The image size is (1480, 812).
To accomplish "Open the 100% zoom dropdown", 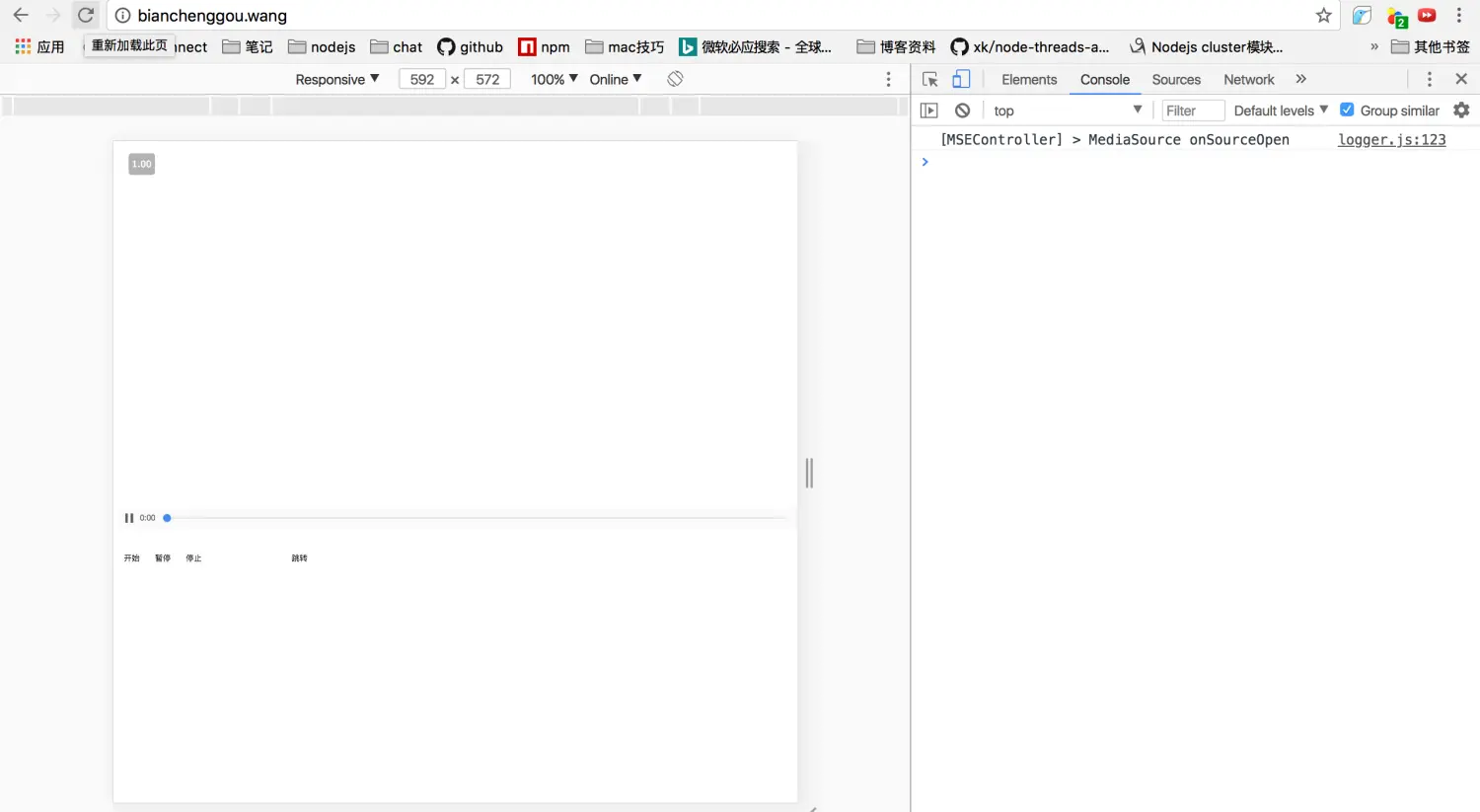I will point(555,79).
